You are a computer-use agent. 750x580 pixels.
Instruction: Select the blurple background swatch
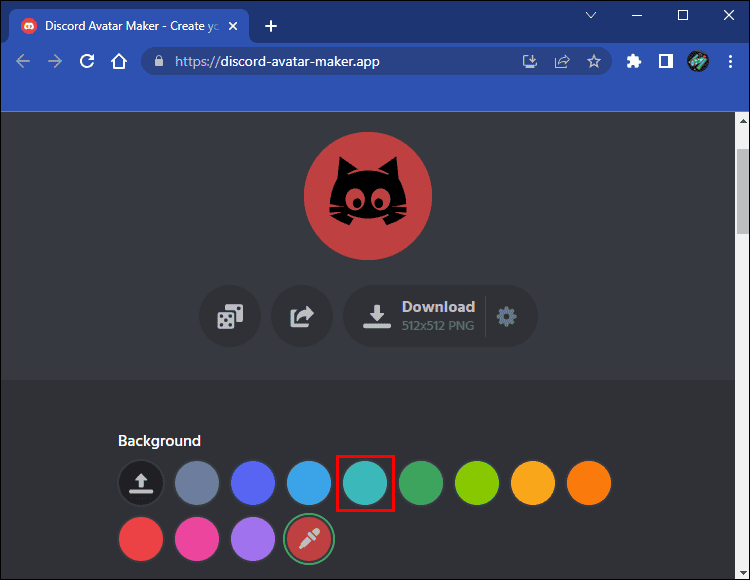coord(253,483)
